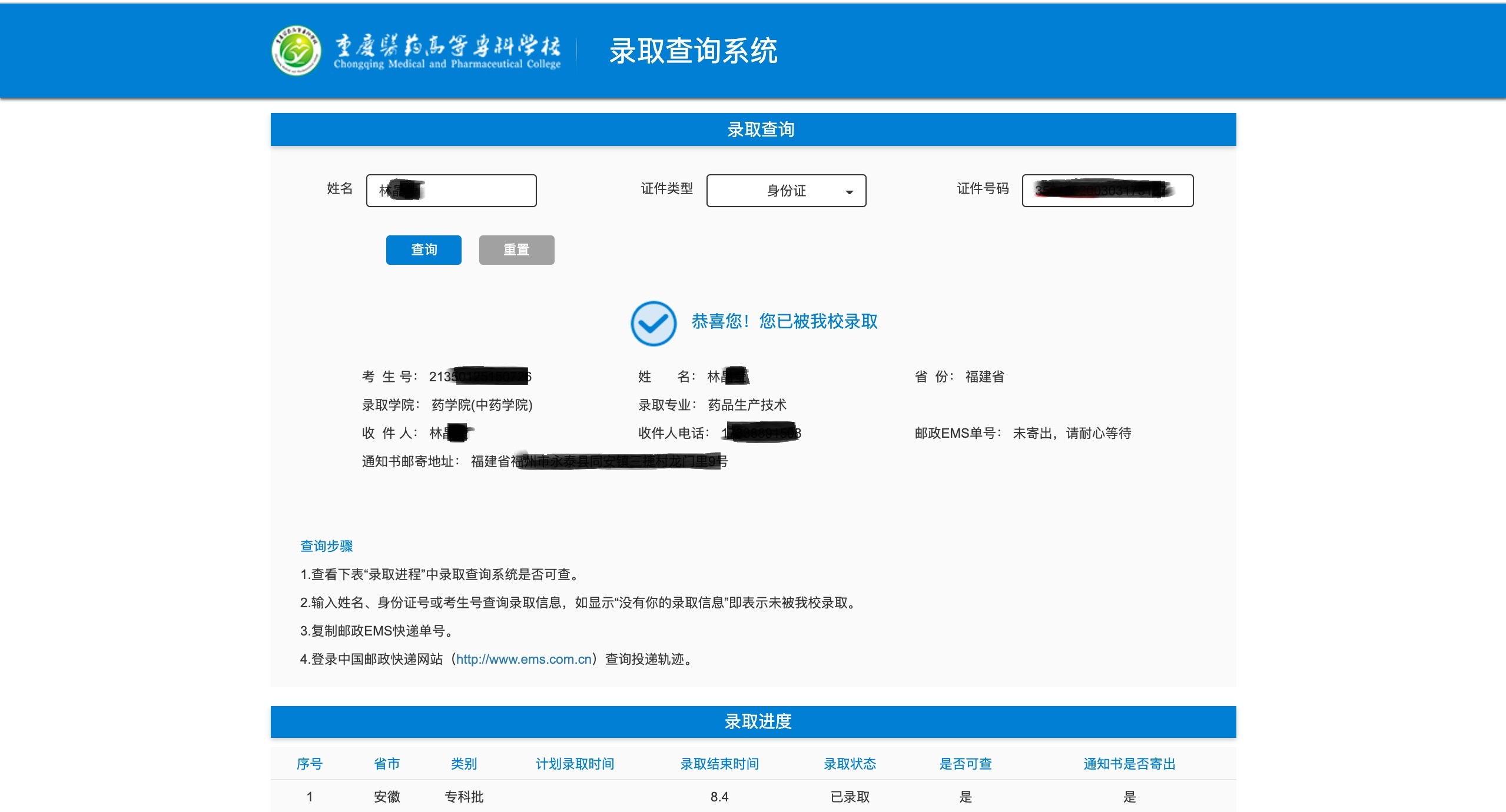The width and height of the screenshot is (1506, 812).
Task: Click the 录取查询 section header
Action: click(x=754, y=129)
